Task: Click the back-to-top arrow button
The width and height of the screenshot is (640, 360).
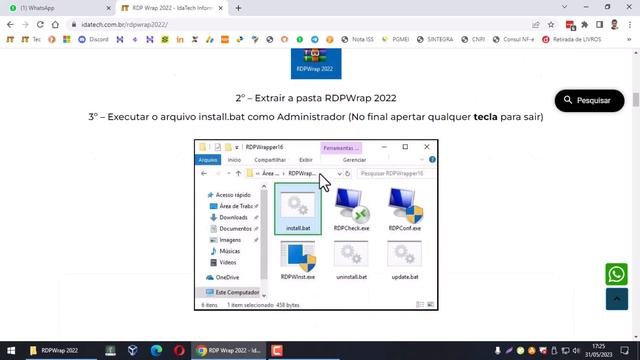Action: pos(617,299)
